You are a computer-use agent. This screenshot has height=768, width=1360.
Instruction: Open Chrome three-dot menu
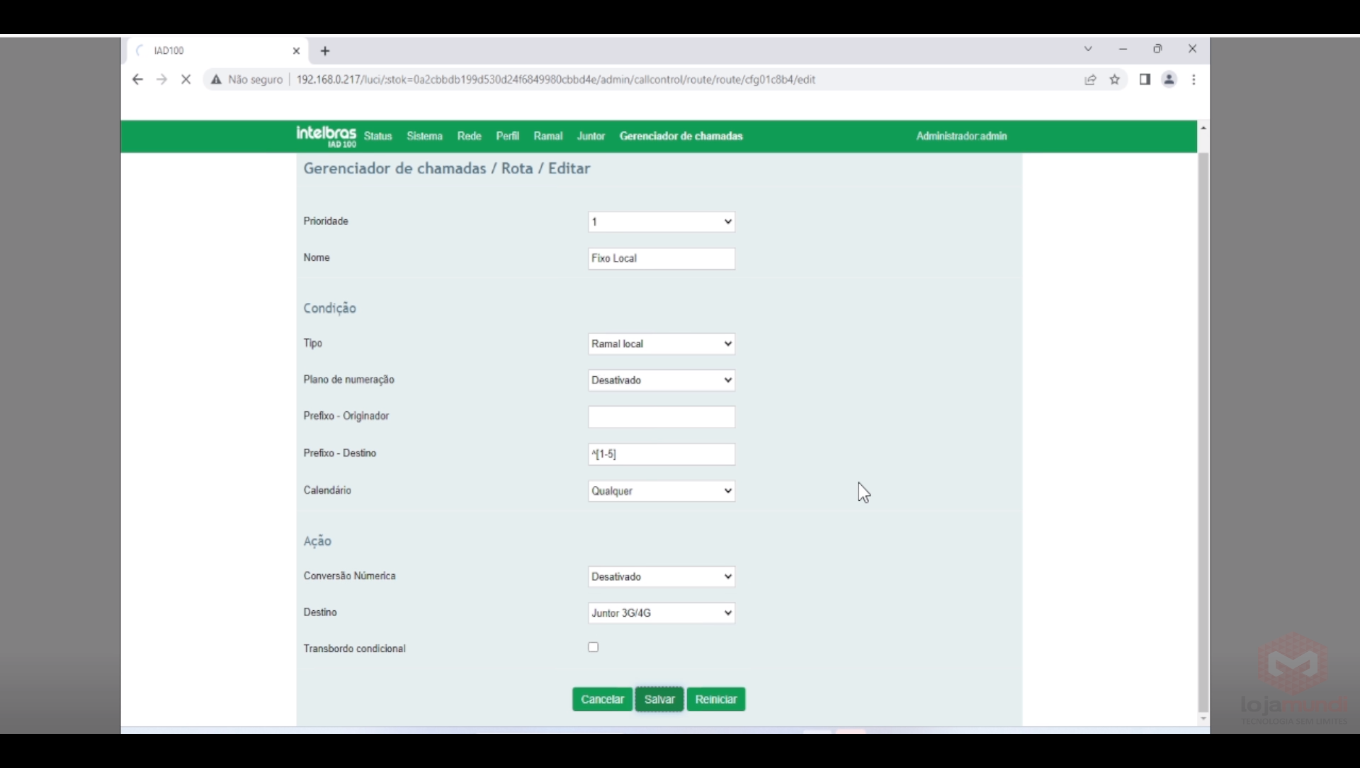coord(1193,79)
